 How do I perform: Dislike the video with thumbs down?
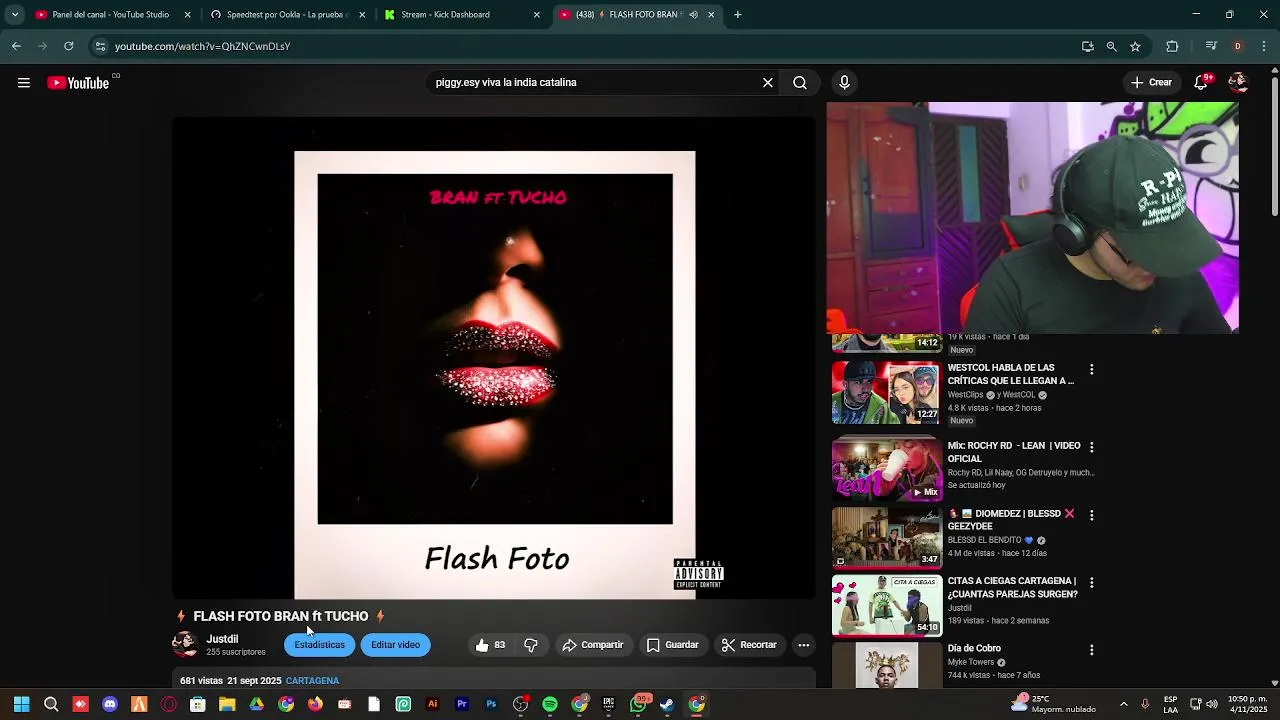pyautogui.click(x=531, y=645)
